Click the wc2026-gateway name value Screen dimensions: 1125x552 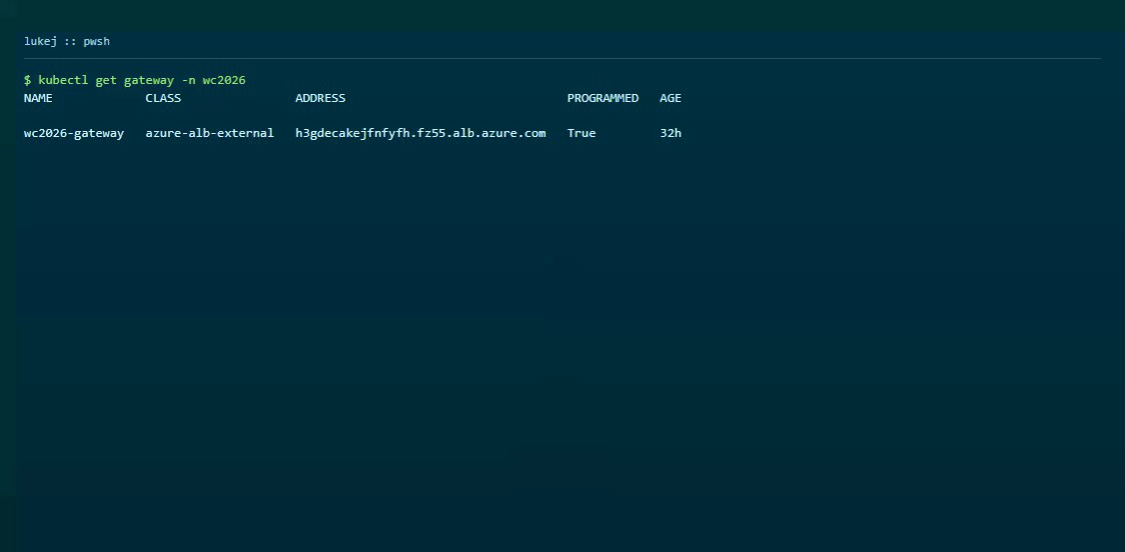click(x=74, y=134)
